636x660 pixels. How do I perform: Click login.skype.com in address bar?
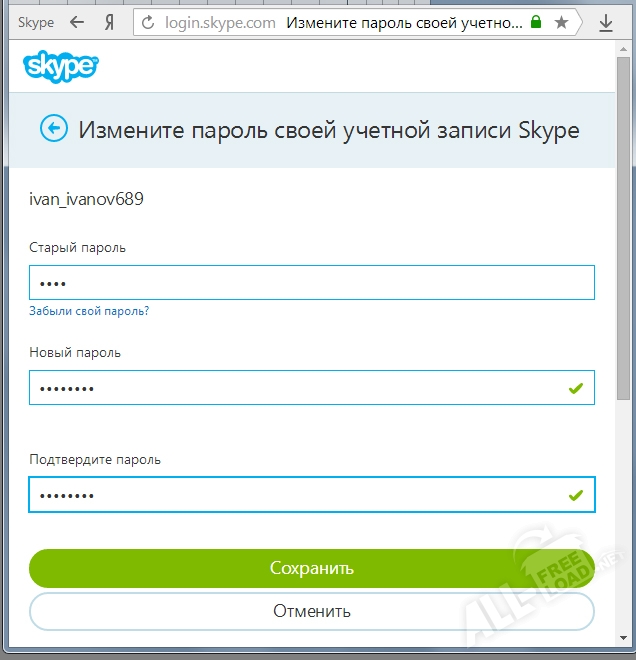[x=220, y=22]
